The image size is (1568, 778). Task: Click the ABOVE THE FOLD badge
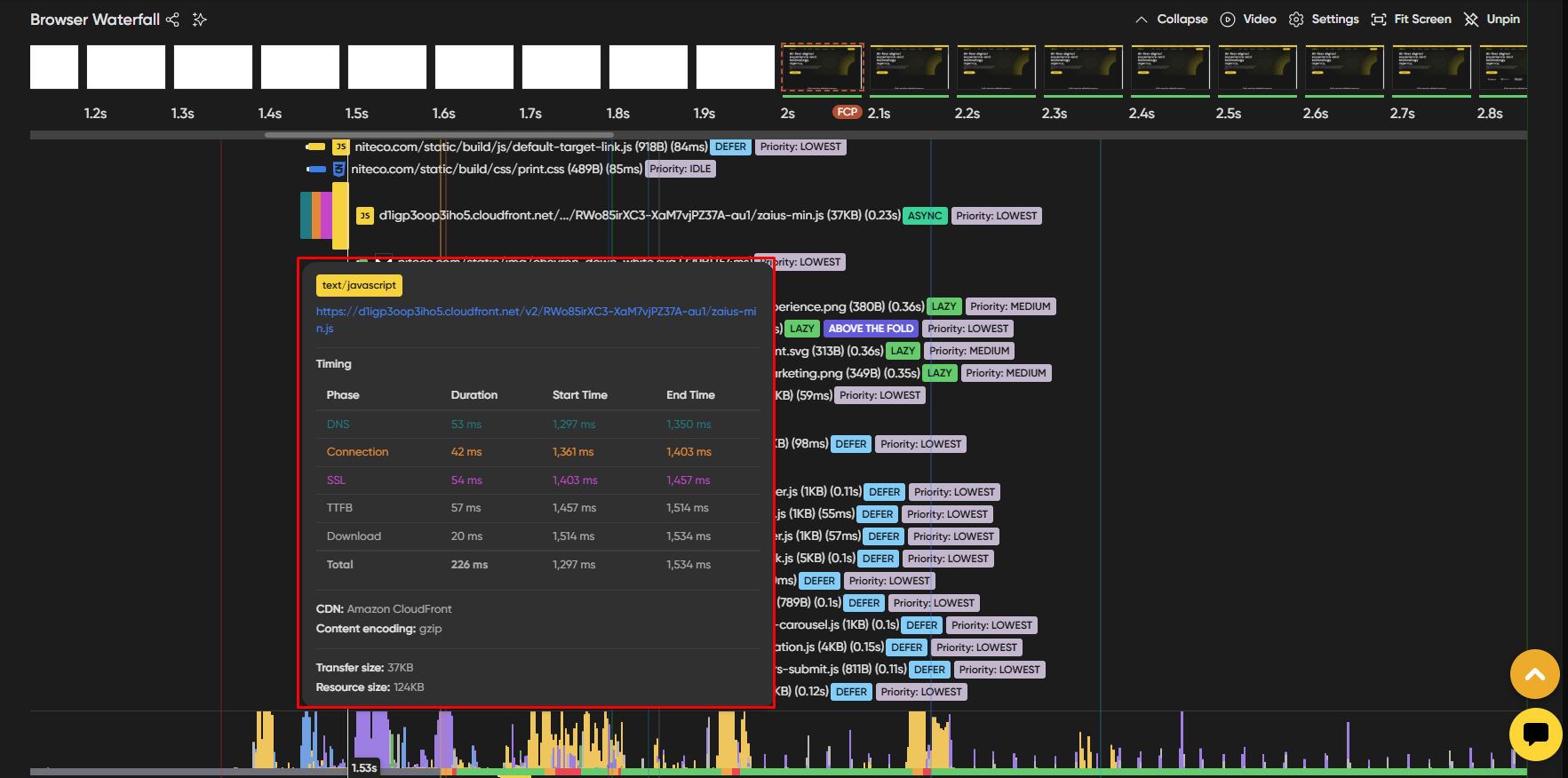(x=870, y=329)
